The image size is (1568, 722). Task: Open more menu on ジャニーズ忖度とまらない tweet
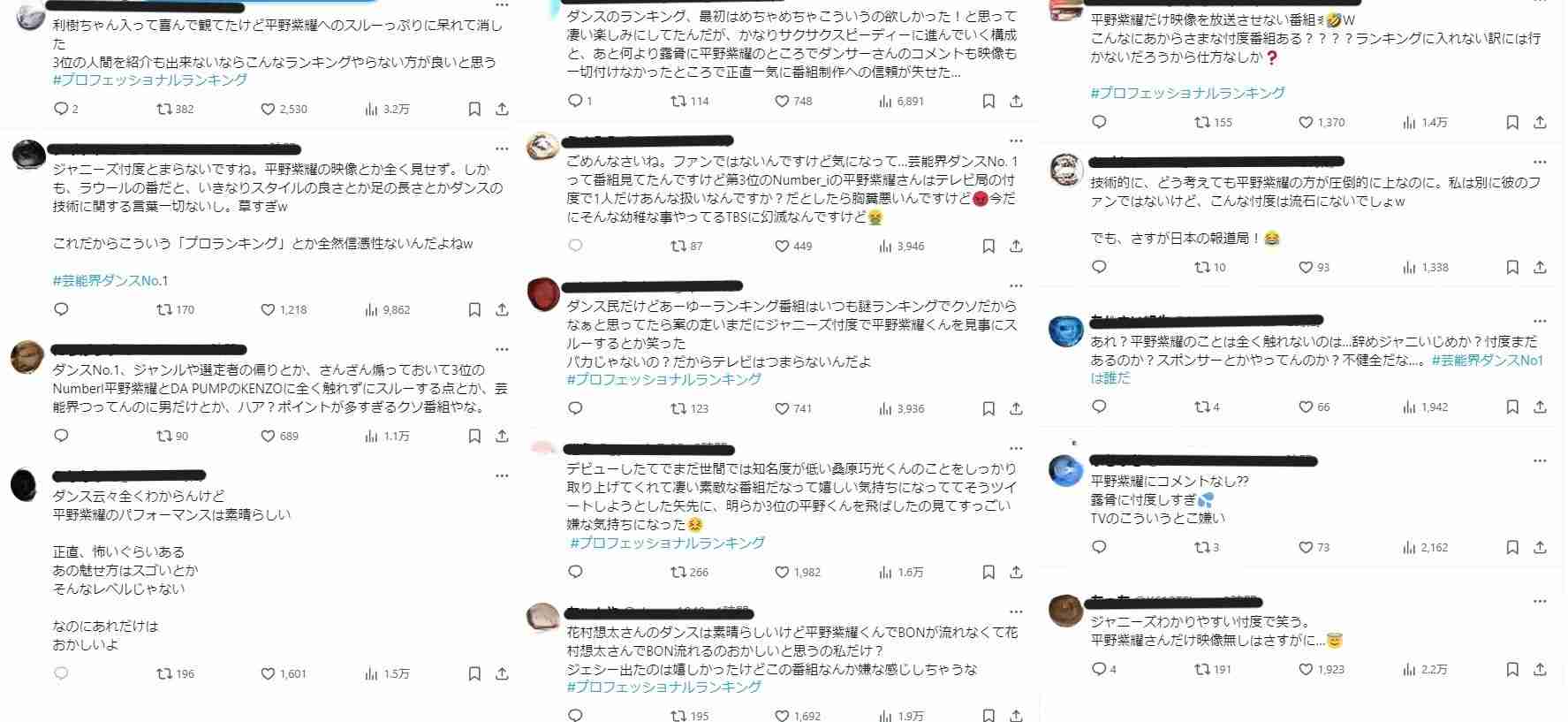pyautogui.click(x=502, y=148)
